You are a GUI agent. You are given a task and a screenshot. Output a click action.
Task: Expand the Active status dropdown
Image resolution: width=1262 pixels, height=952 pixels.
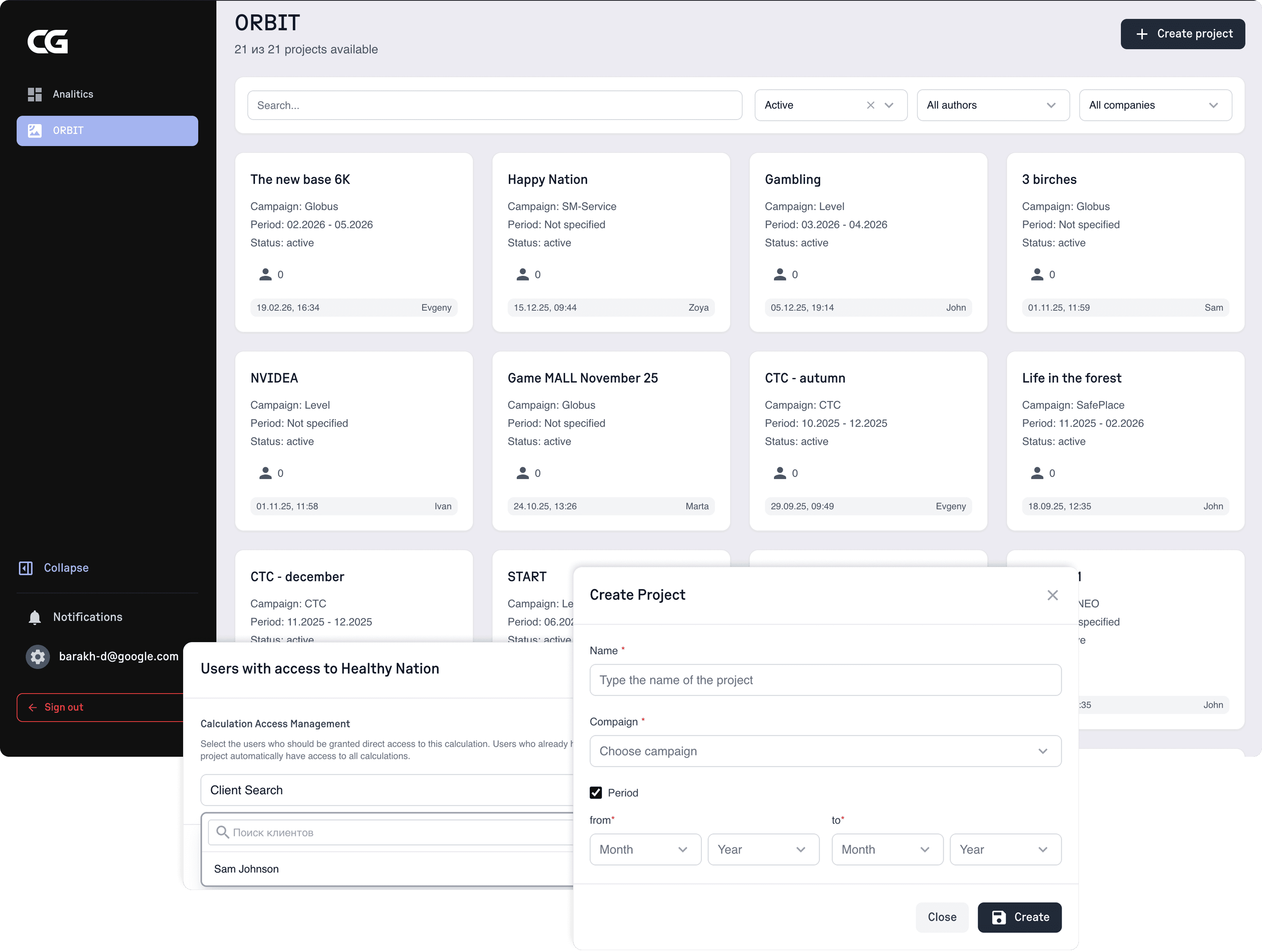(889, 105)
